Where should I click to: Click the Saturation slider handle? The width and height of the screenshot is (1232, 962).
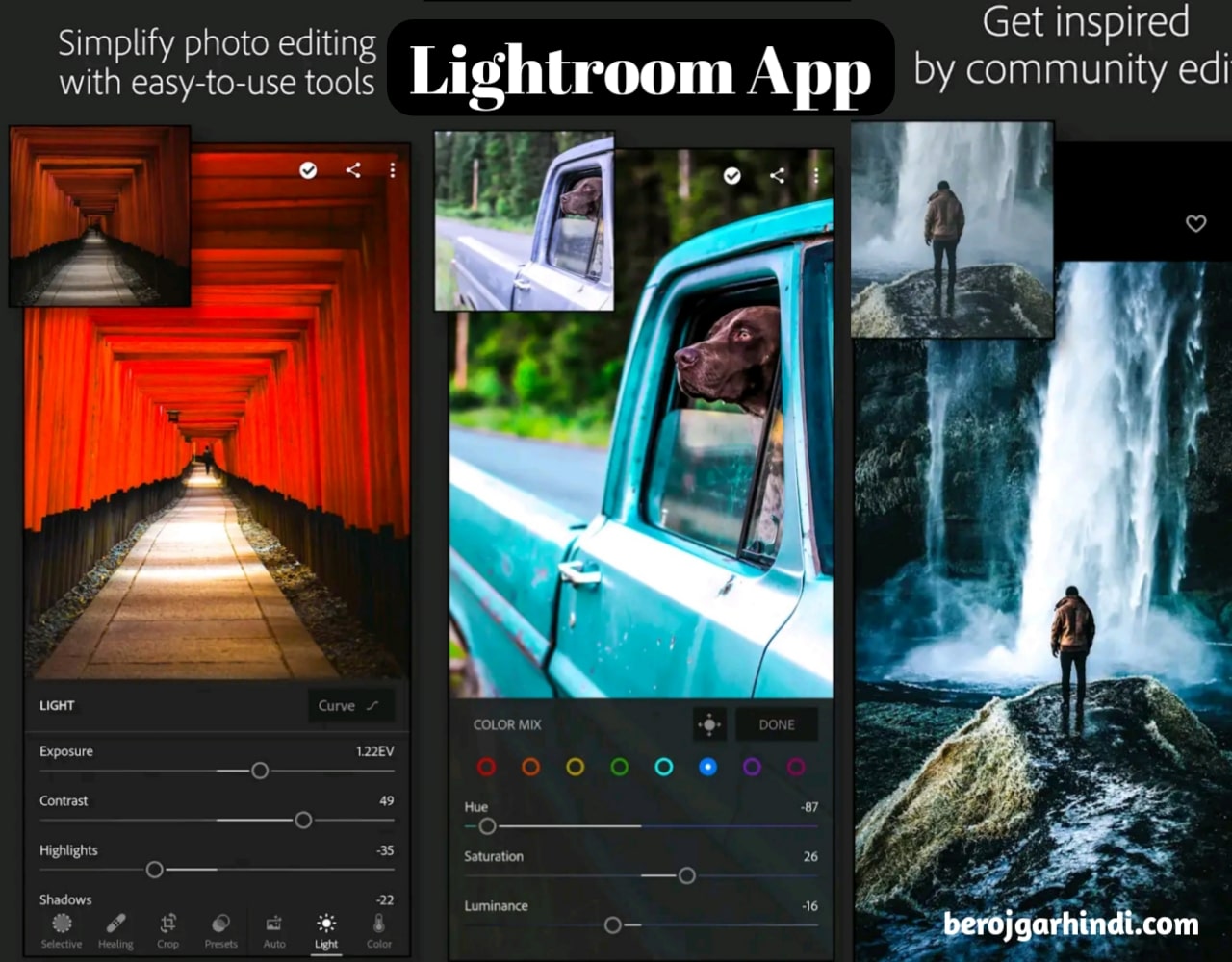click(x=686, y=875)
